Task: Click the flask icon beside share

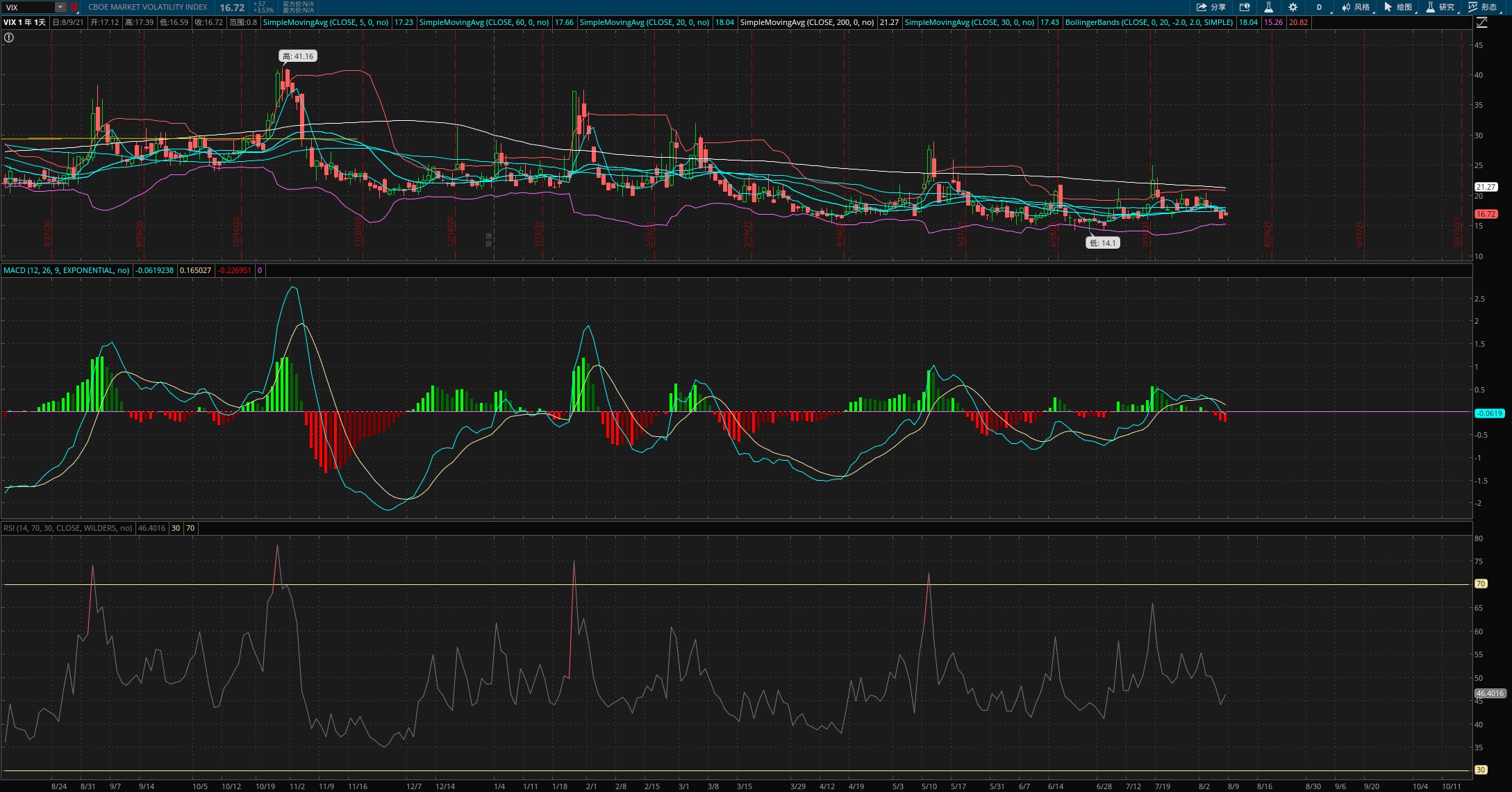Action: [1268, 7]
